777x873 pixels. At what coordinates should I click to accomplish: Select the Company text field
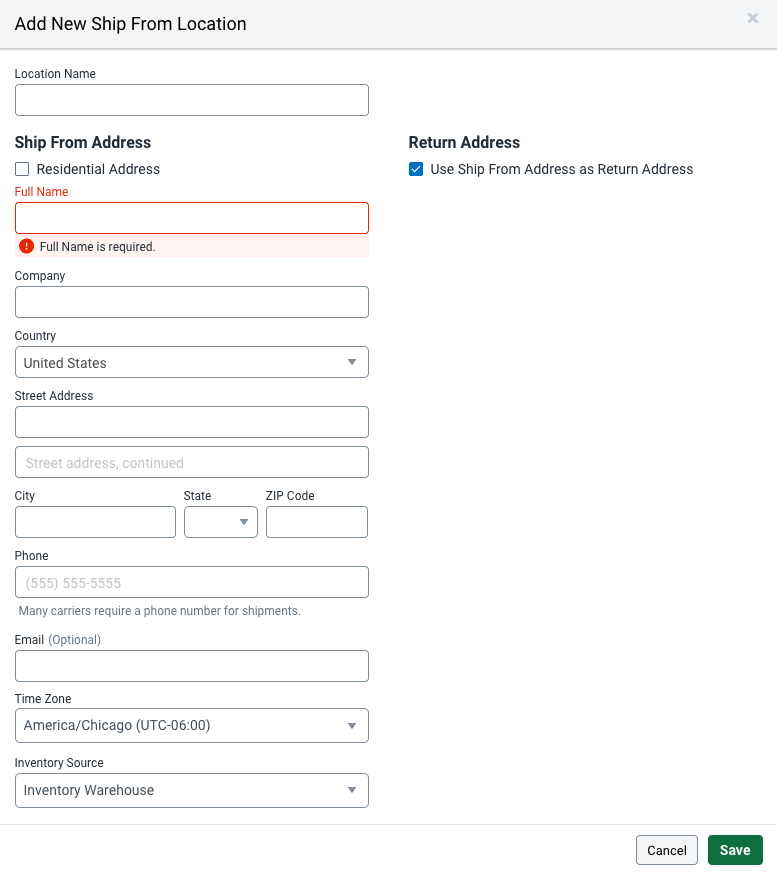tap(191, 302)
